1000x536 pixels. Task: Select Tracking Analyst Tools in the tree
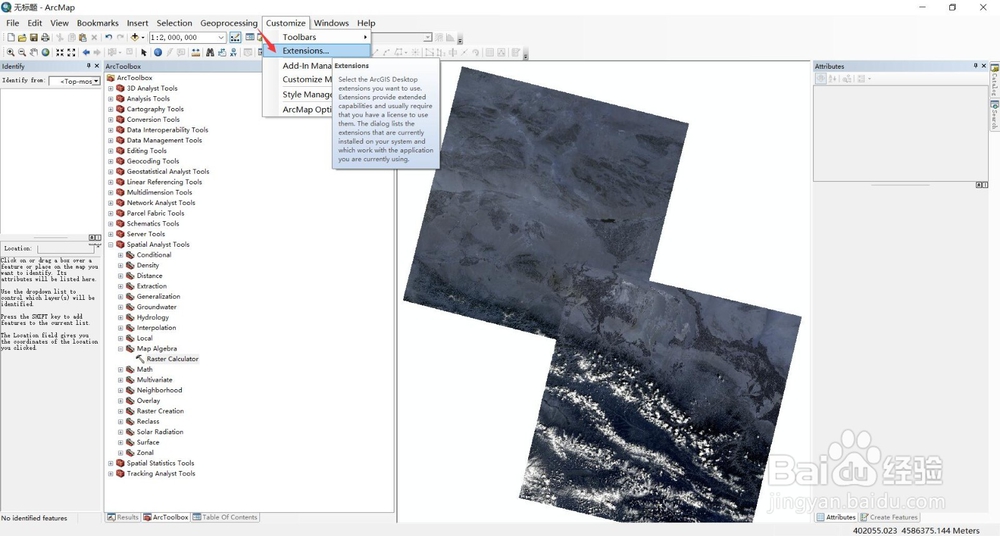tap(161, 474)
